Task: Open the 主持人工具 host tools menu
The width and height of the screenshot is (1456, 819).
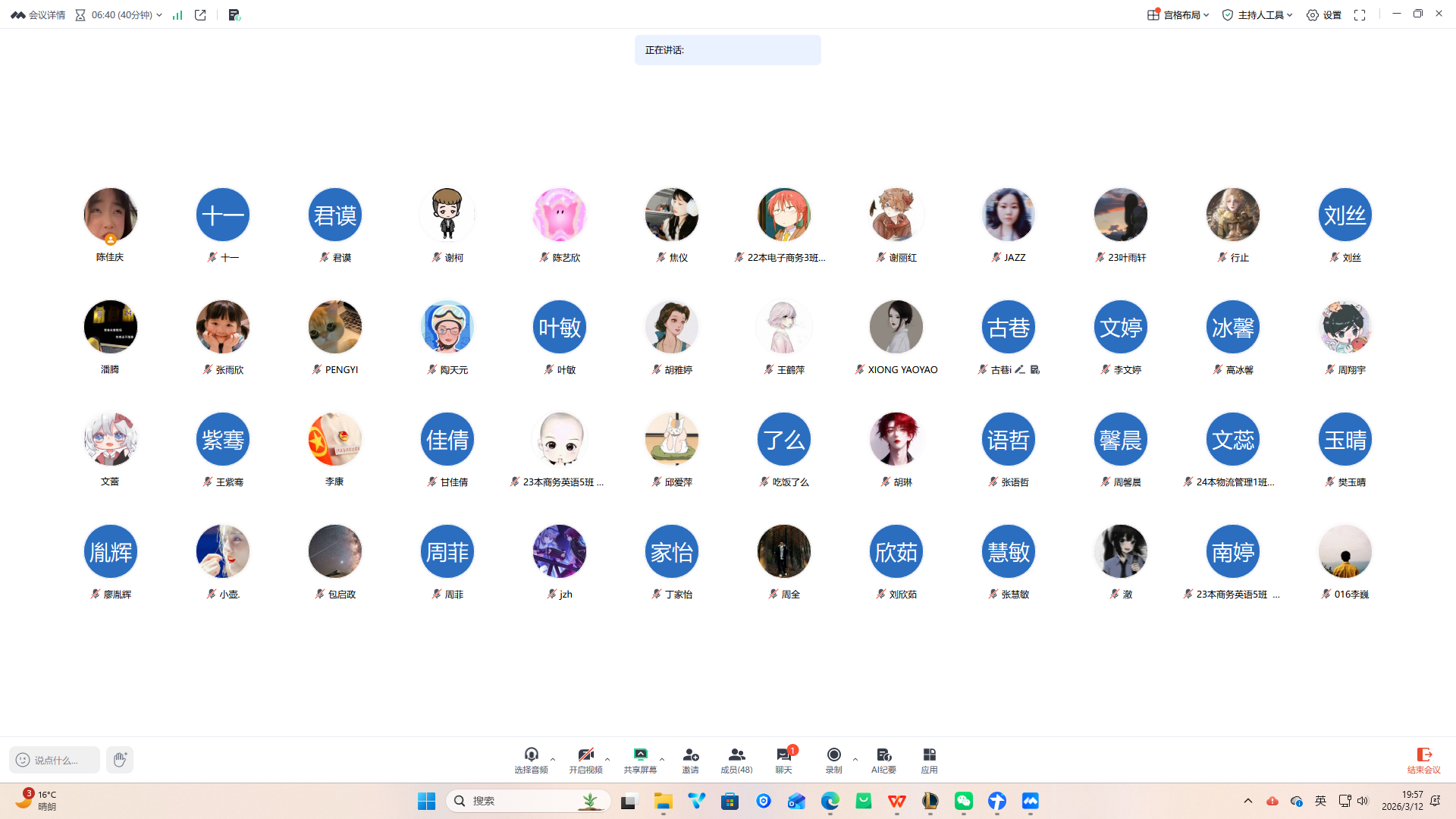Action: 1257,15
